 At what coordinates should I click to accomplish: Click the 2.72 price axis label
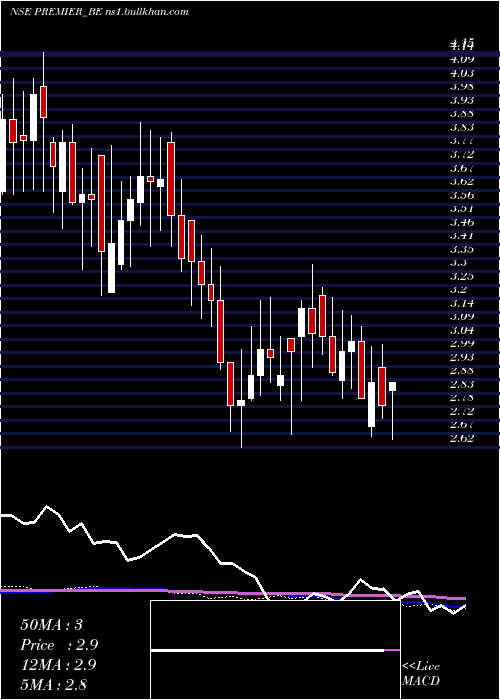coord(462,411)
